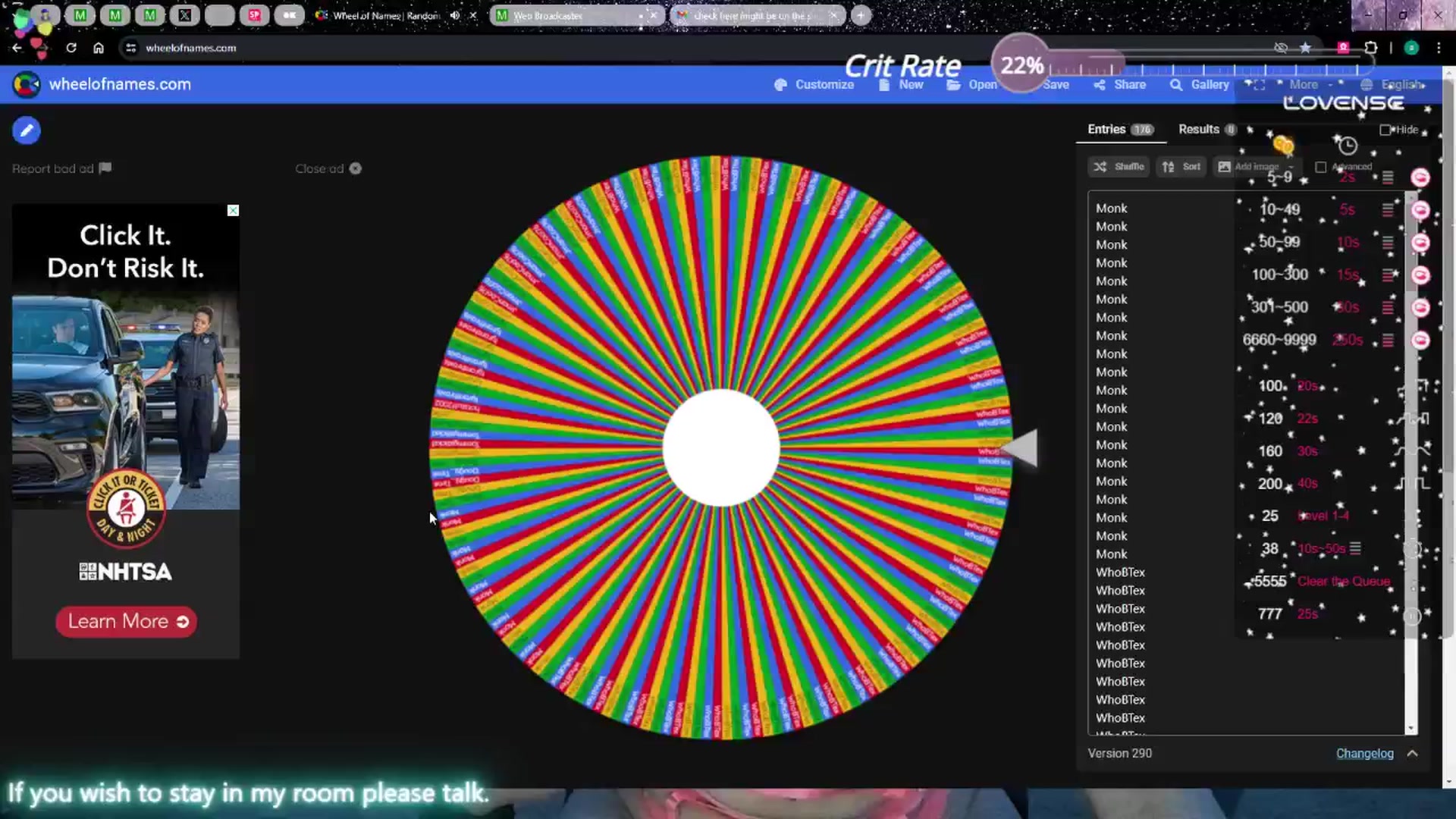Click the site info icon in address bar
This screenshot has width=1456, height=819.
point(130,48)
